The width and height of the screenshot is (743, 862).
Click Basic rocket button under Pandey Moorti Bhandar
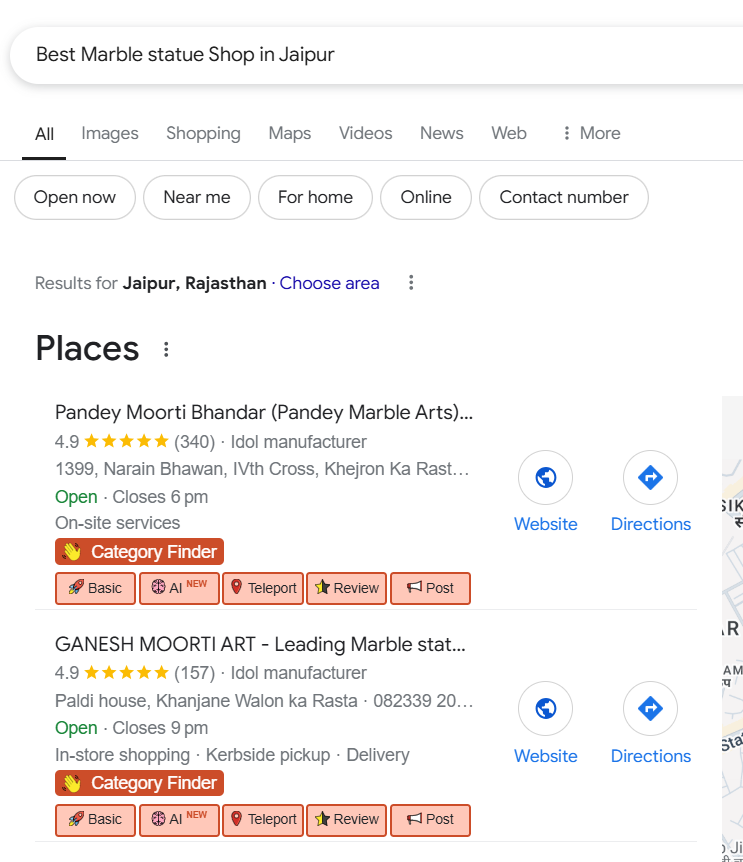[x=95, y=588]
